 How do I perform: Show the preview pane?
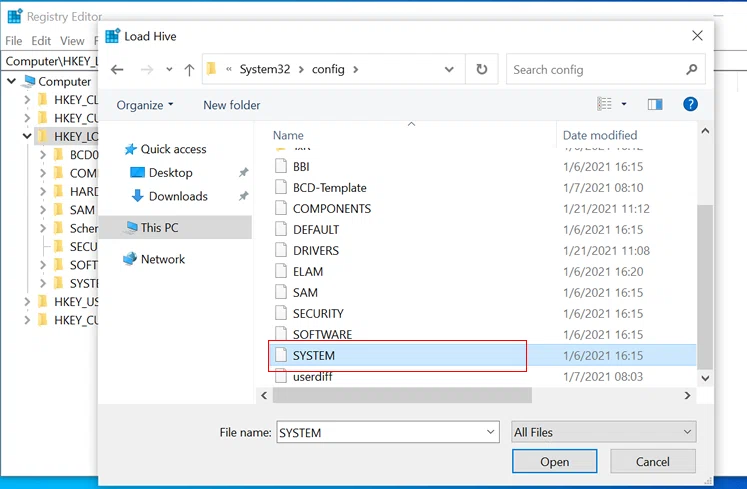(x=655, y=104)
